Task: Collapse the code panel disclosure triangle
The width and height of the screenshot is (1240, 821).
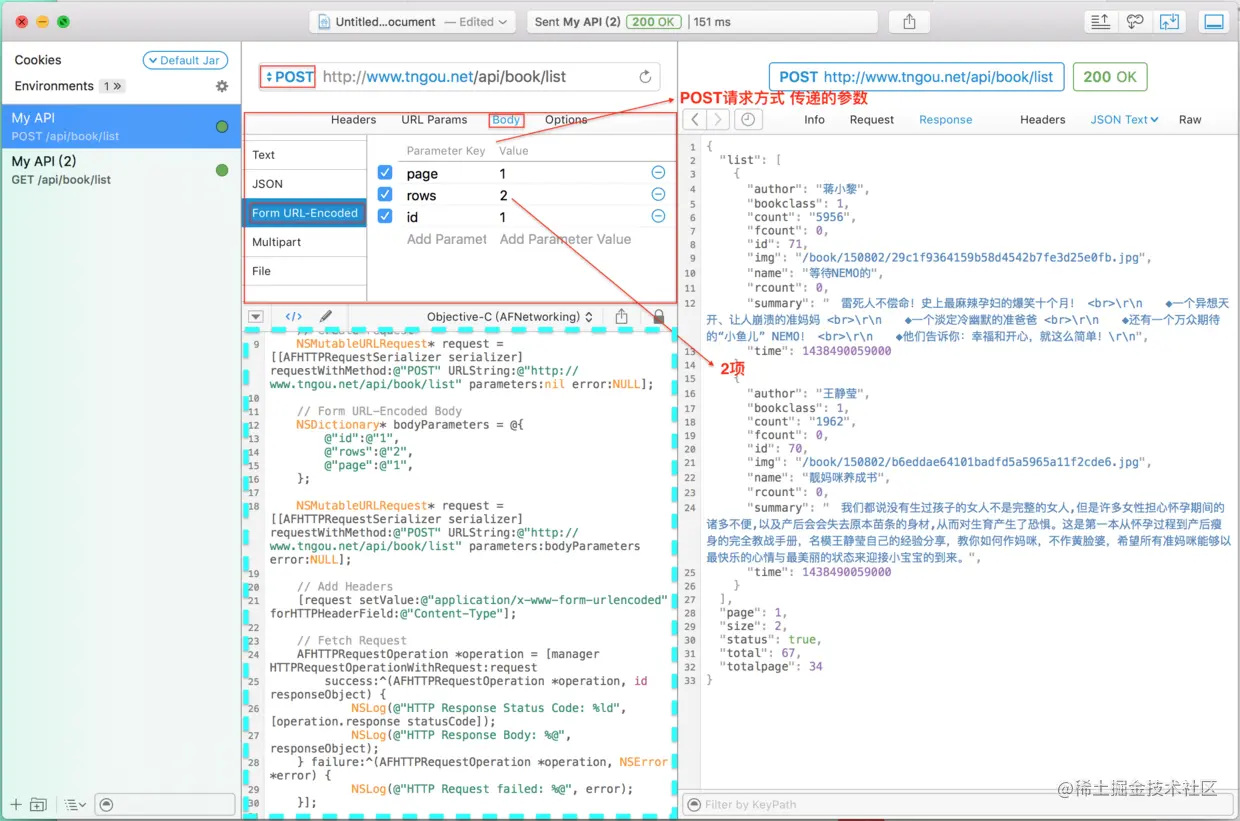Action: coord(256,316)
